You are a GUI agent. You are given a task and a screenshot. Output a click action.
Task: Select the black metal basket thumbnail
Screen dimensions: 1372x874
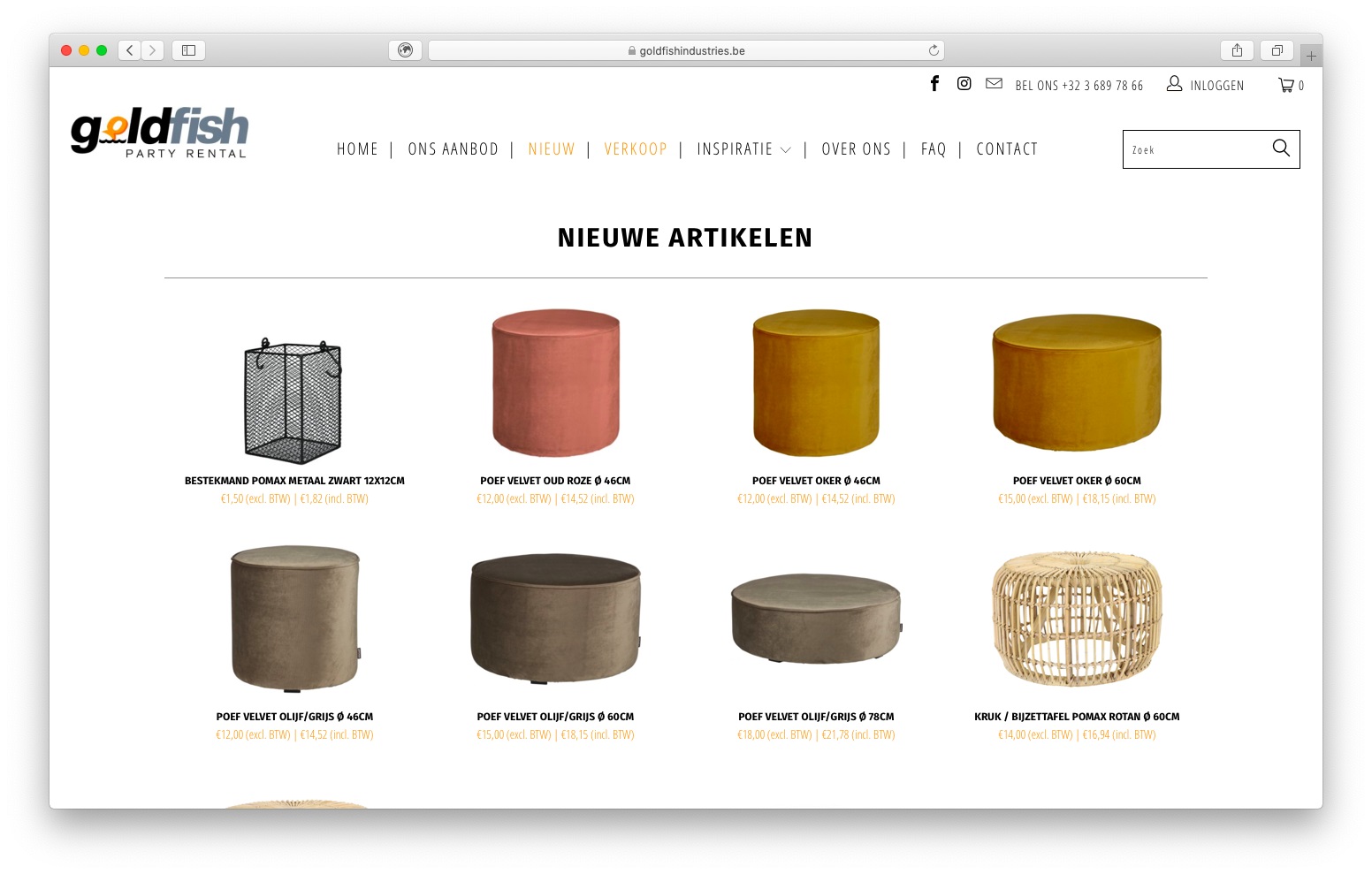293,400
